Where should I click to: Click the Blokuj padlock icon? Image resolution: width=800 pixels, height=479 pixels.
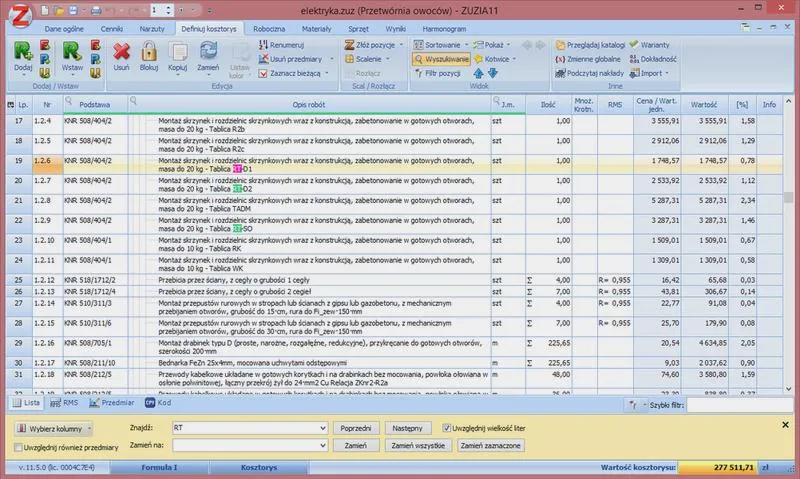[149, 52]
